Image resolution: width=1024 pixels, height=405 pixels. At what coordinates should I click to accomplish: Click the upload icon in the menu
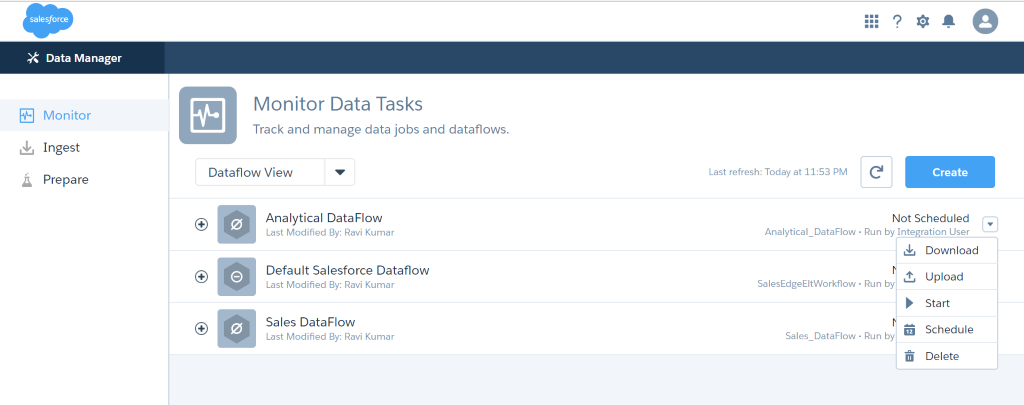[909, 277]
